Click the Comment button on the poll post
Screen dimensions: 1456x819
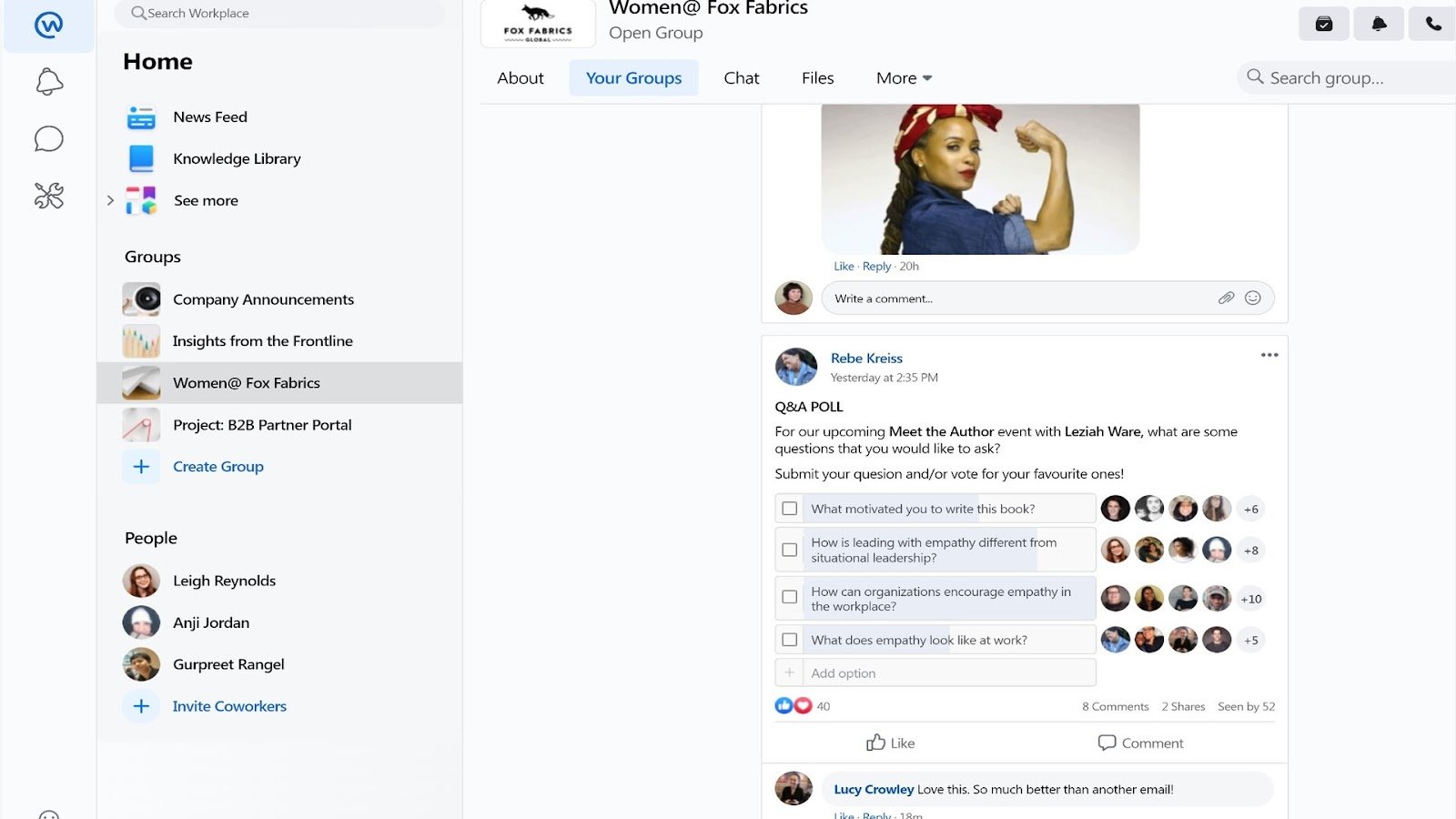click(x=1140, y=743)
